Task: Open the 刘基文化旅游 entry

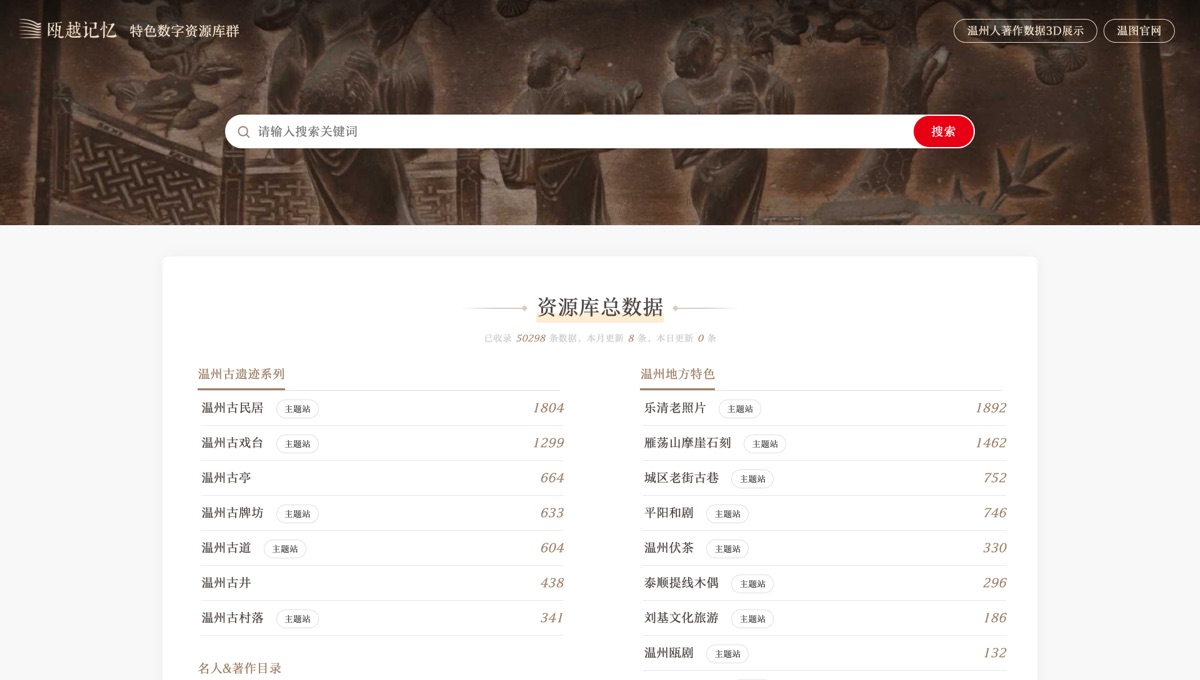Action: point(681,618)
